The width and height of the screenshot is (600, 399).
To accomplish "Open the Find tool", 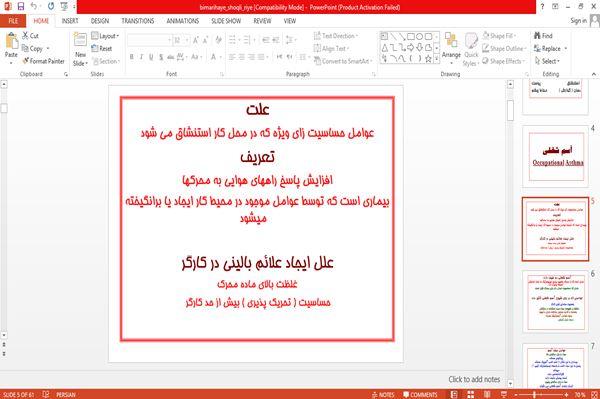I will click(543, 36).
